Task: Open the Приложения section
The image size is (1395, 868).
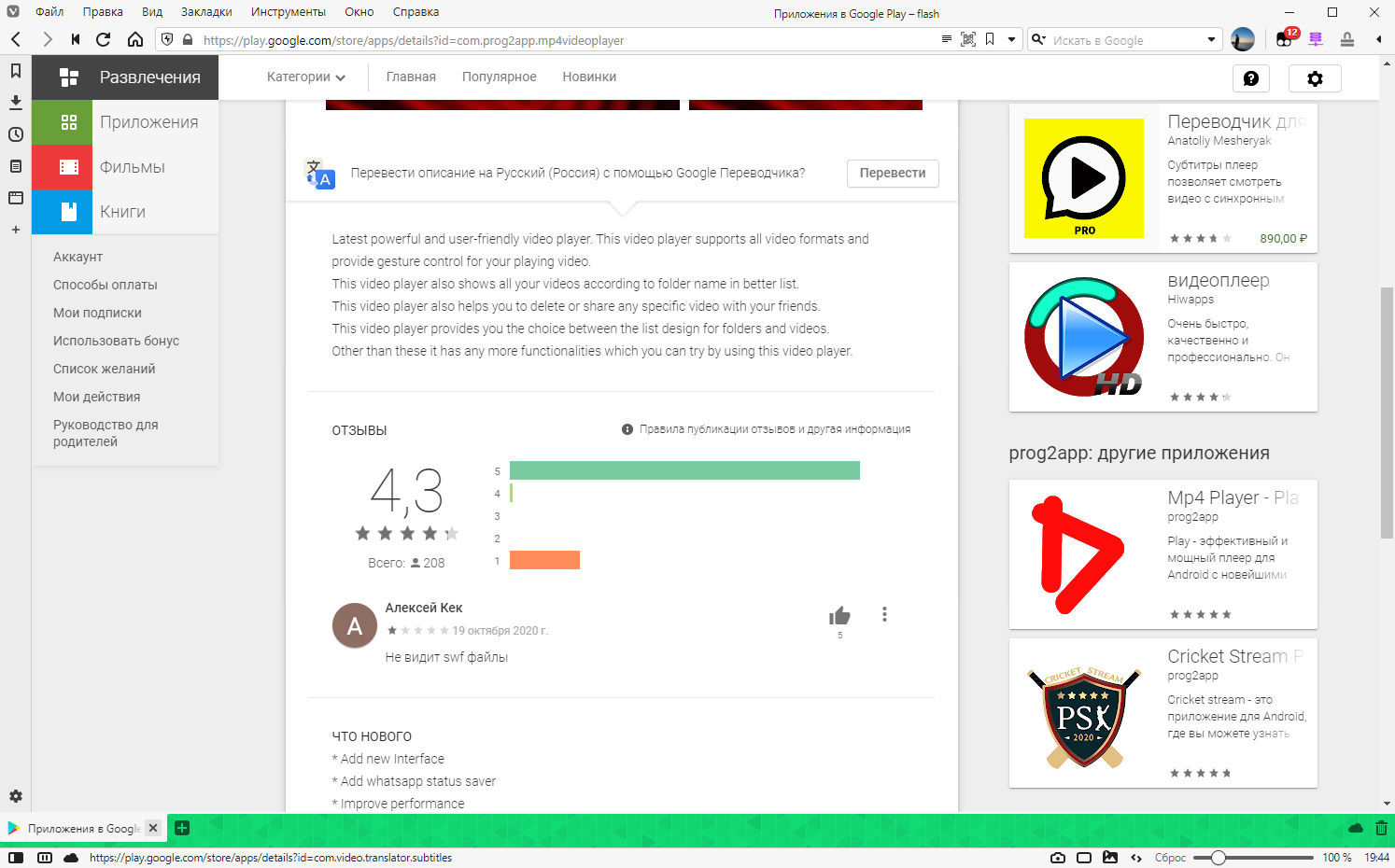Action: point(125,122)
